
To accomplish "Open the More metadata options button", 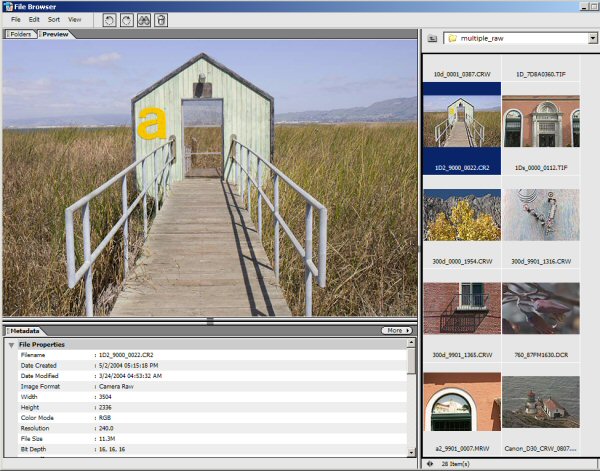I will (x=397, y=330).
